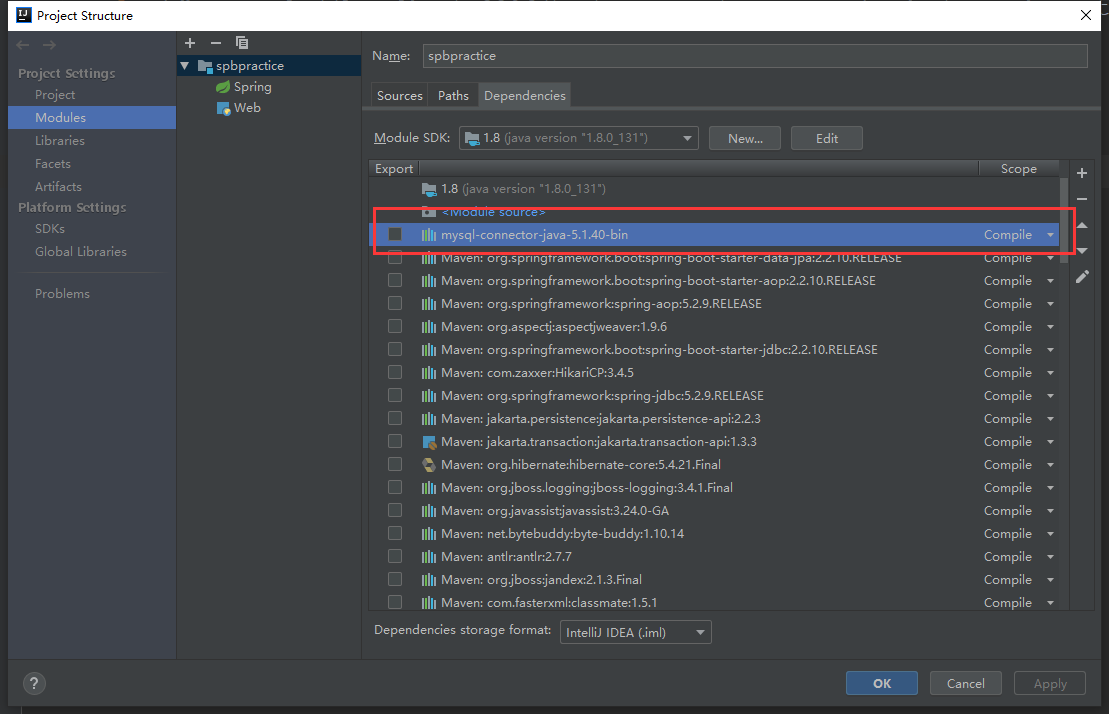Screen dimensions: 1109x714
Task: Click the hibernate-core library icon
Action: [x=429, y=465]
